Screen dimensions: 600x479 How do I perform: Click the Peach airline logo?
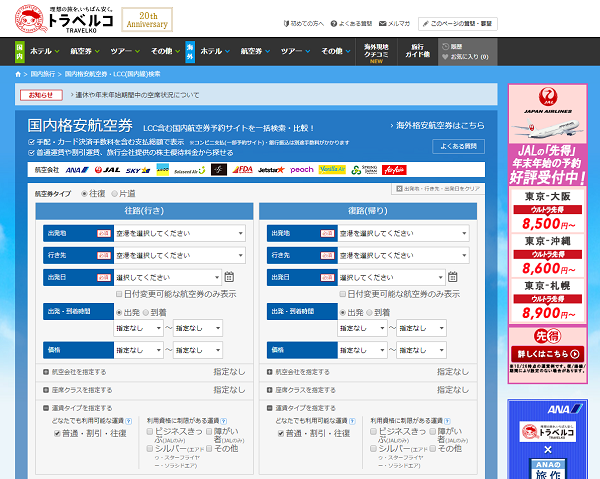tap(302, 170)
